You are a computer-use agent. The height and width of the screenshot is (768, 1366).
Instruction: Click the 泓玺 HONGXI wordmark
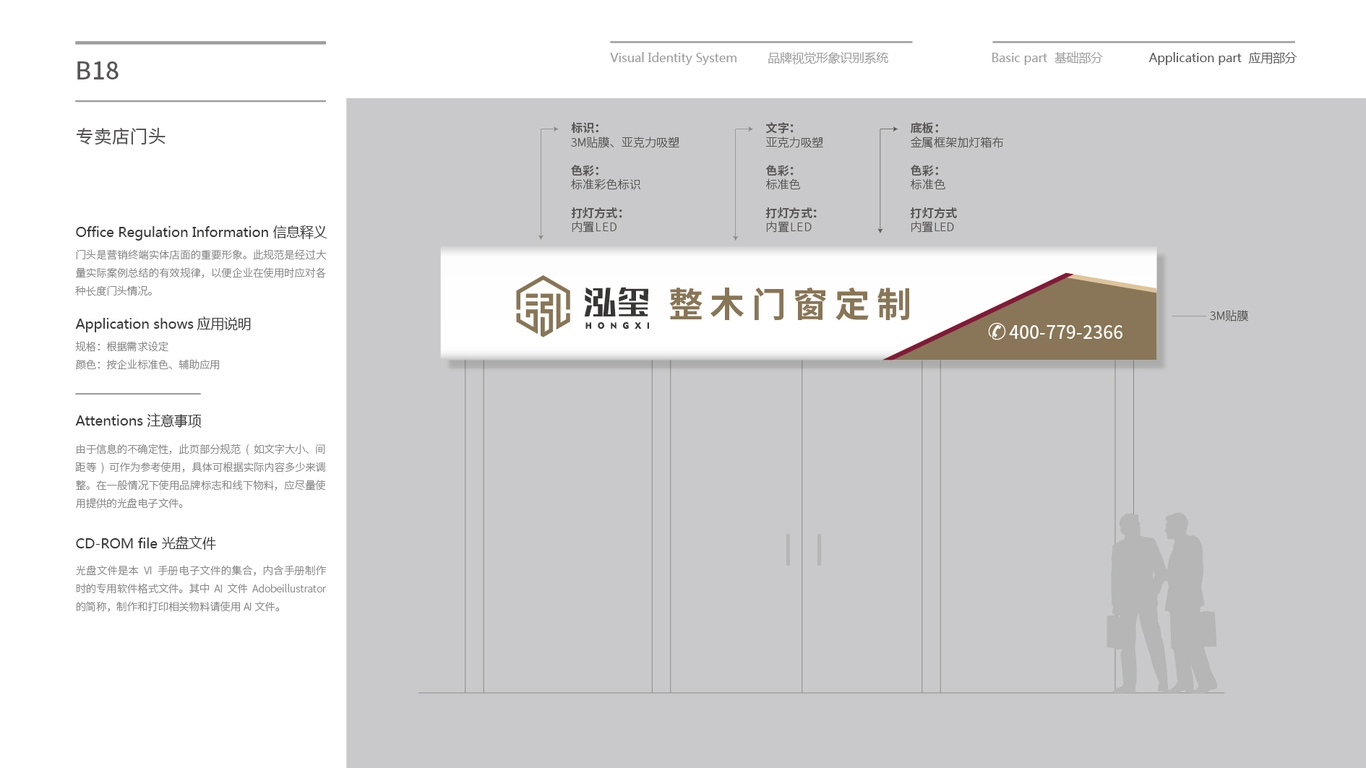pos(617,308)
